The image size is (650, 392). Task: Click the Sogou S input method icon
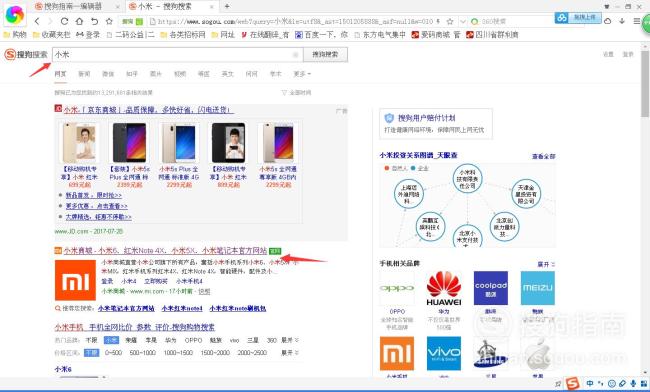[572, 384]
